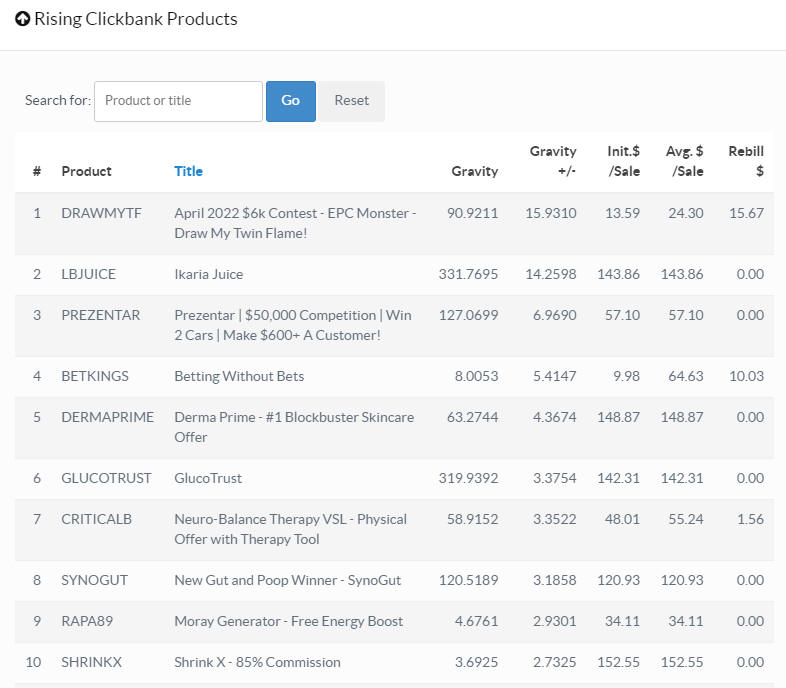This screenshot has width=786, height=688.
Task: Click rebill value 15.67
Action: click(x=747, y=213)
